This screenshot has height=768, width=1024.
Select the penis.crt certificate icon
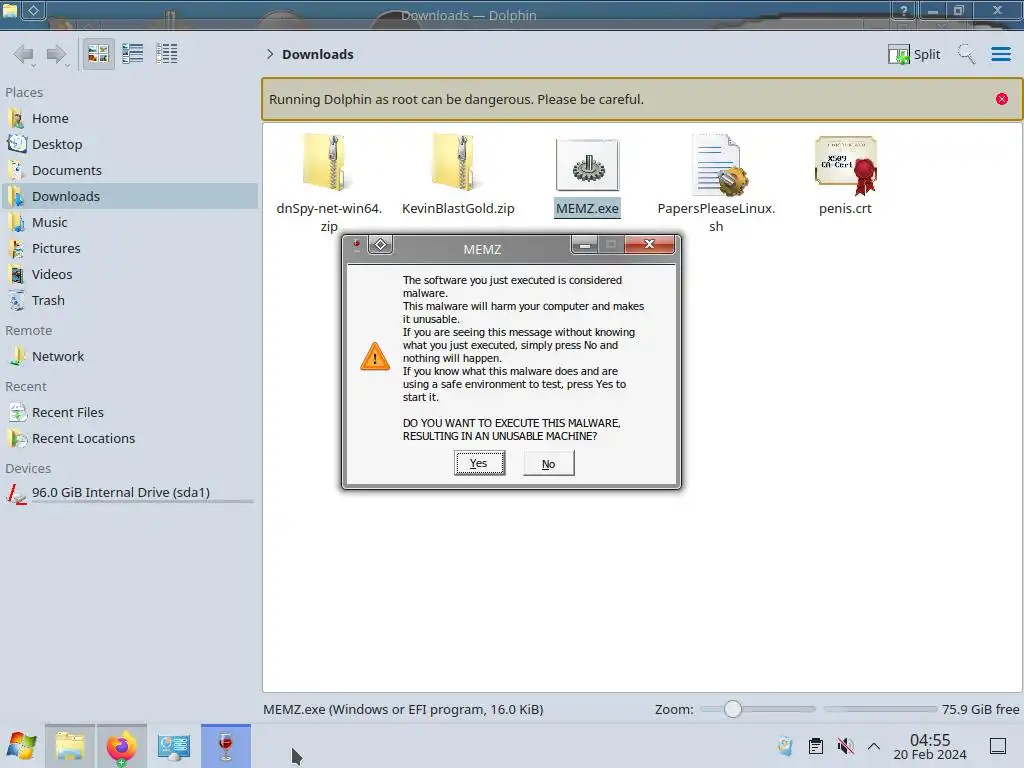point(846,165)
